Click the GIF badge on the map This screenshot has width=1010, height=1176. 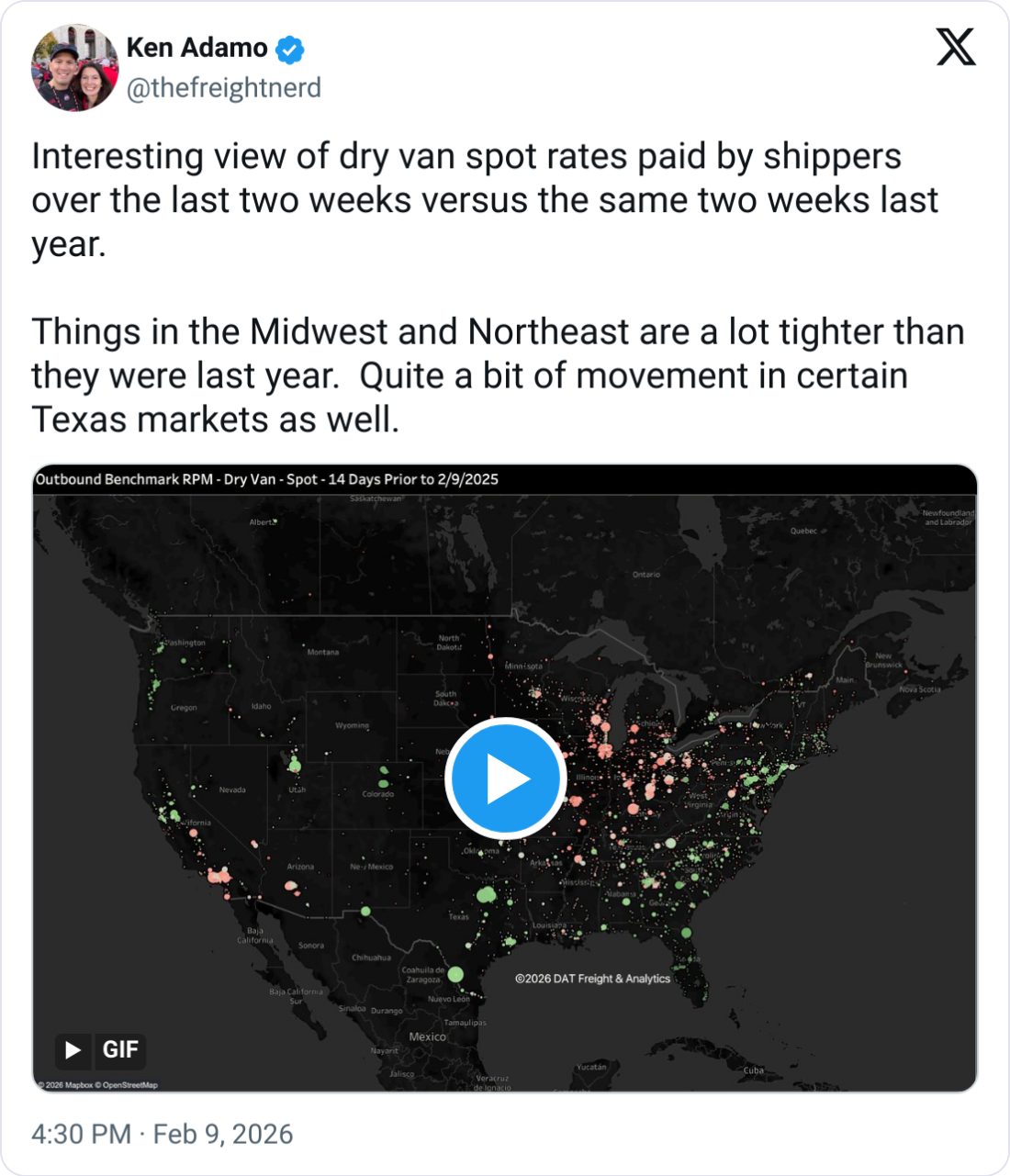click(x=101, y=1049)
